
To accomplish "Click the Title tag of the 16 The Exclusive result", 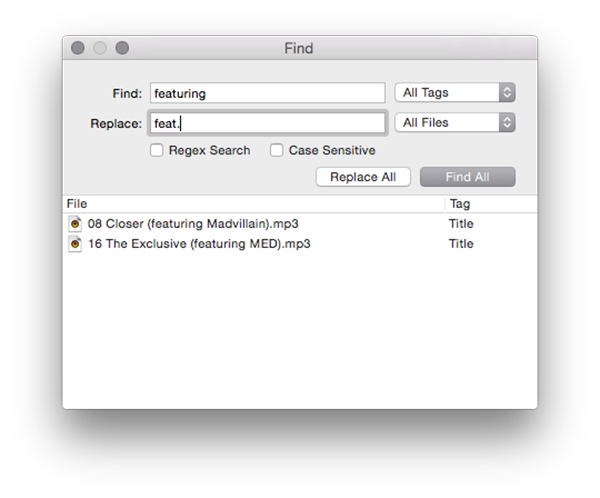I will click(x=461, y=244).
